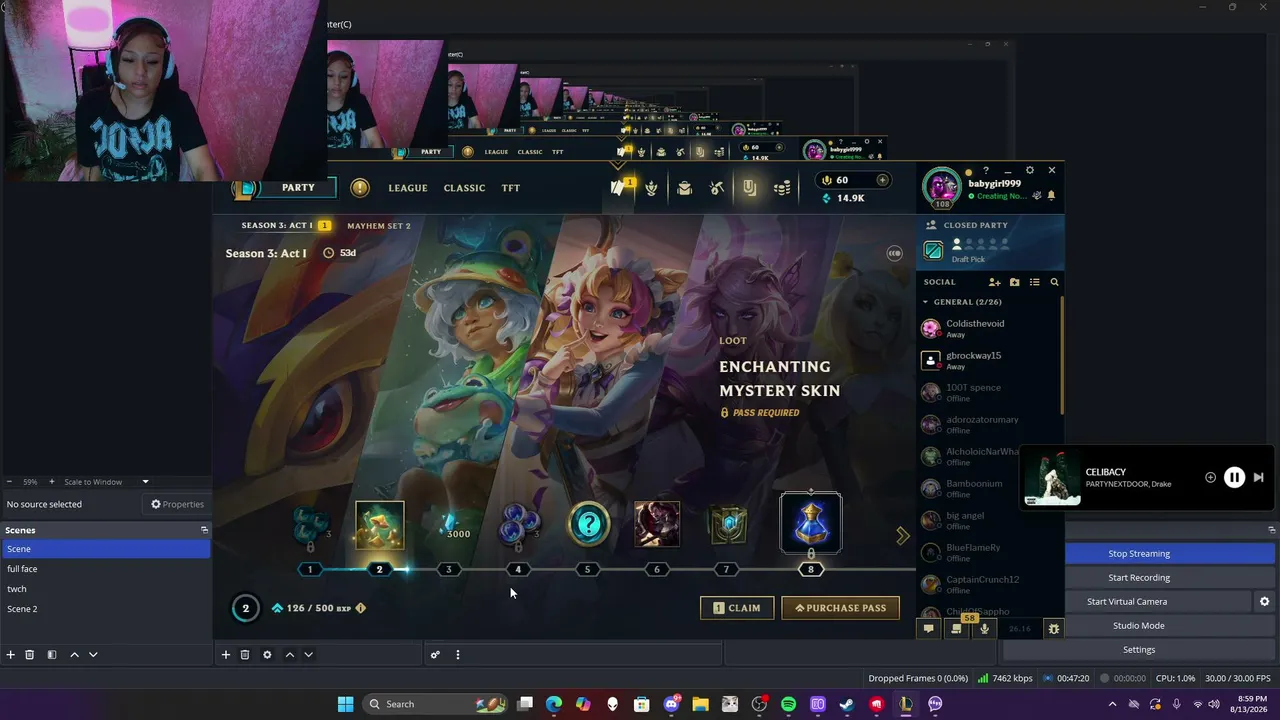Select the level 8 blue reward
Viewport: 1280px width, 720px height.
810,523
